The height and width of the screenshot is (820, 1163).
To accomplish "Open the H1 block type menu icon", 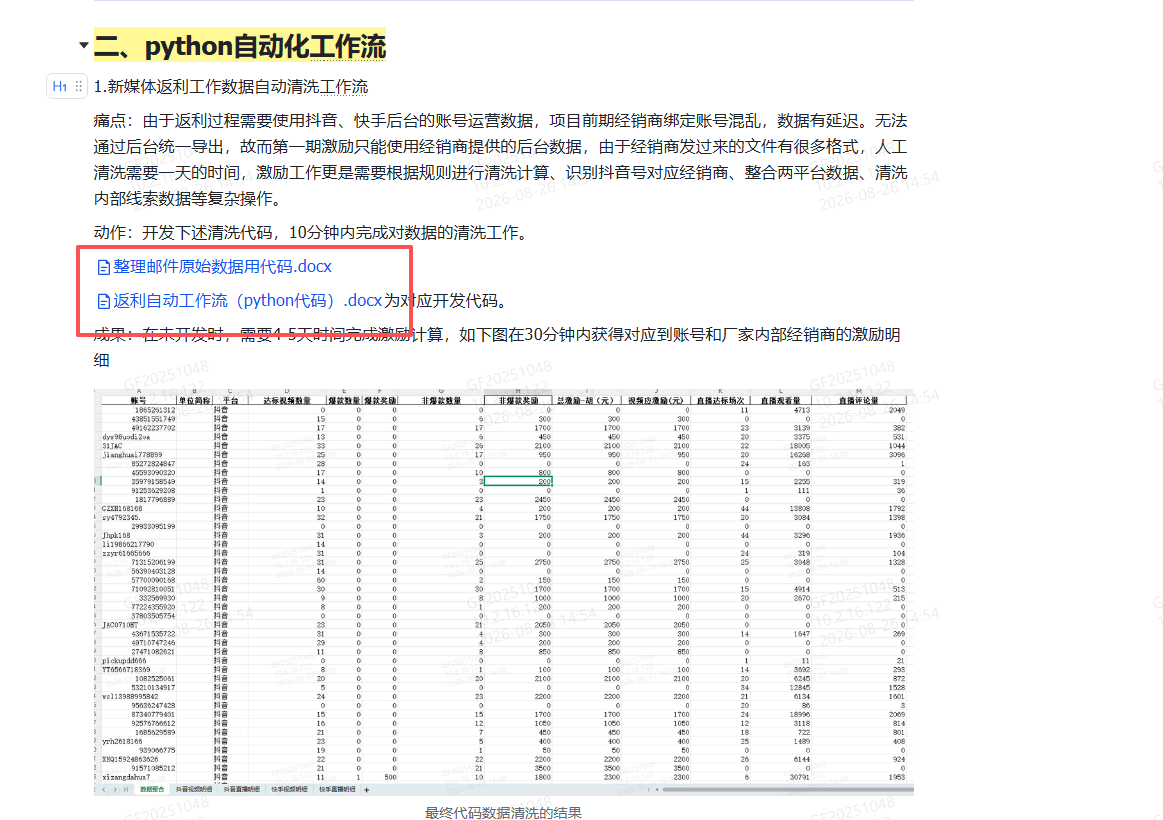I will pyautogui.click(x=59, y=86).
